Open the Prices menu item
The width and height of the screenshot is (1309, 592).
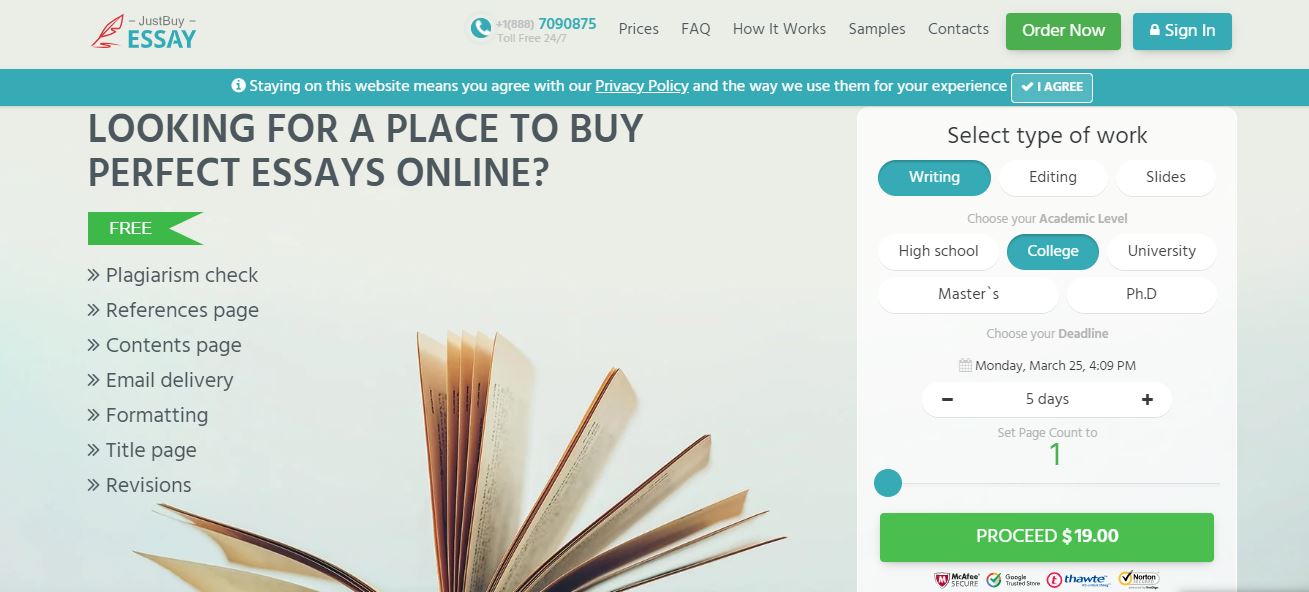tap(638, 29)
